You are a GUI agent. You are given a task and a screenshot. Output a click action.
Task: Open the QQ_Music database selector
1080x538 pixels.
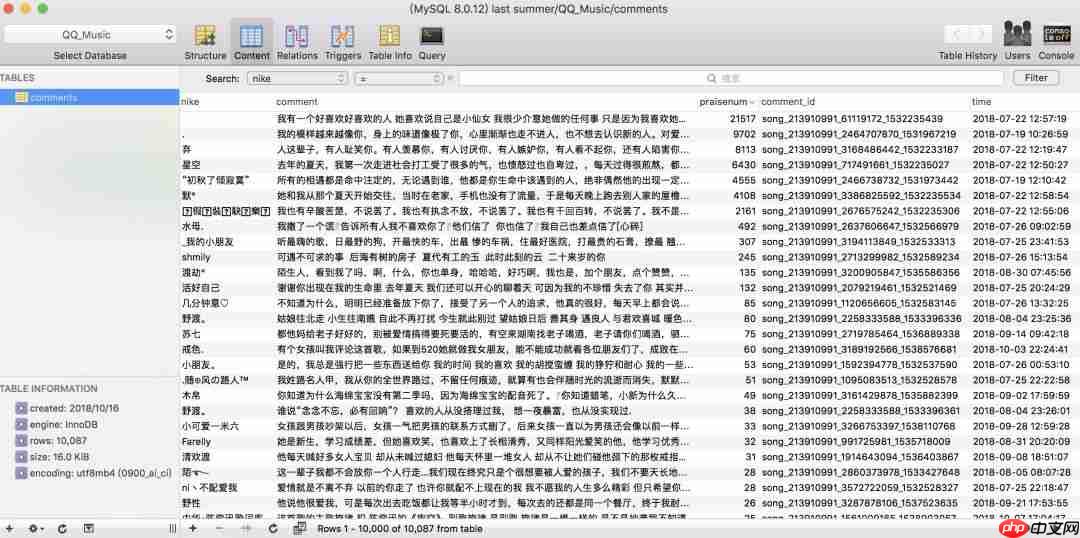(90, 34)
